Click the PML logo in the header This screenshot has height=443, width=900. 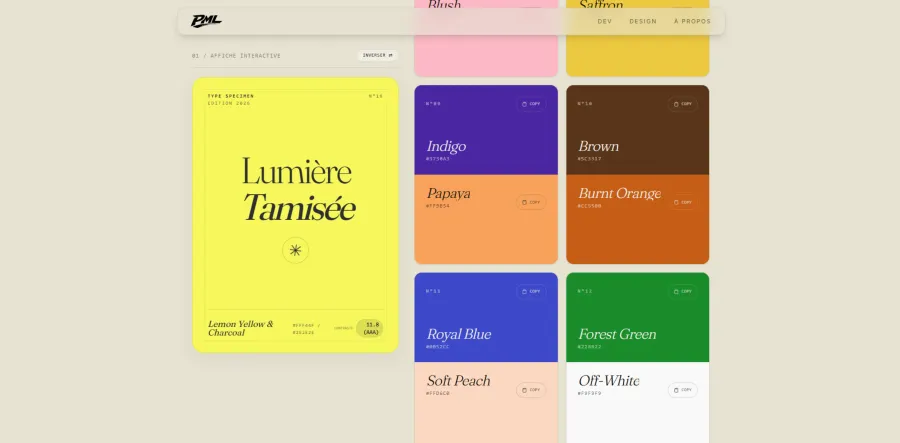coord(206,21)
